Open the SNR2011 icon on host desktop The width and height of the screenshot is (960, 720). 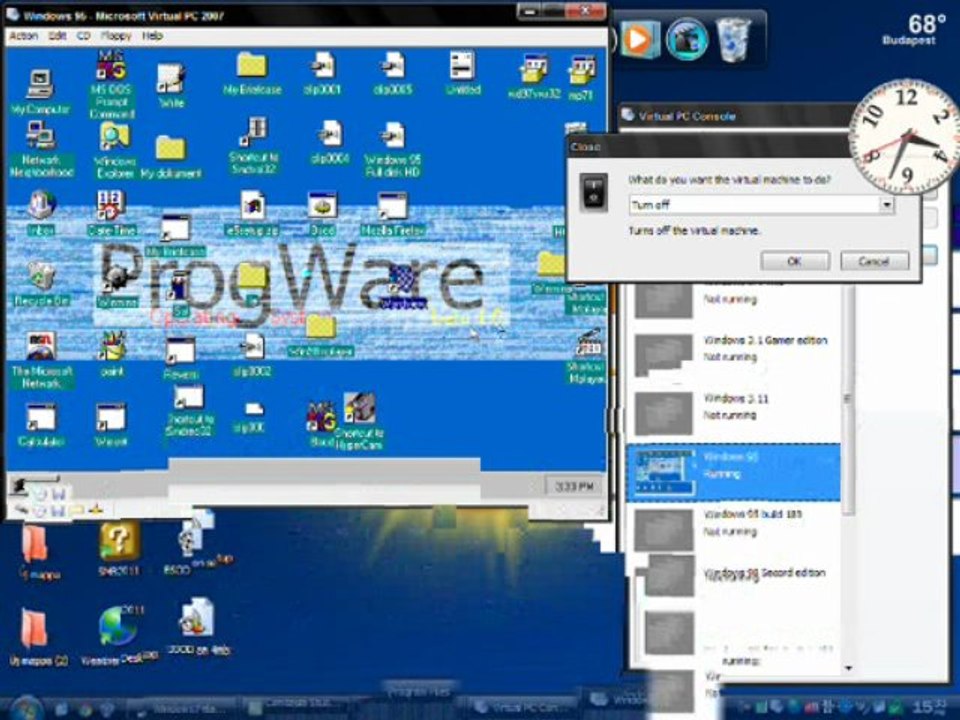[119, 549]
